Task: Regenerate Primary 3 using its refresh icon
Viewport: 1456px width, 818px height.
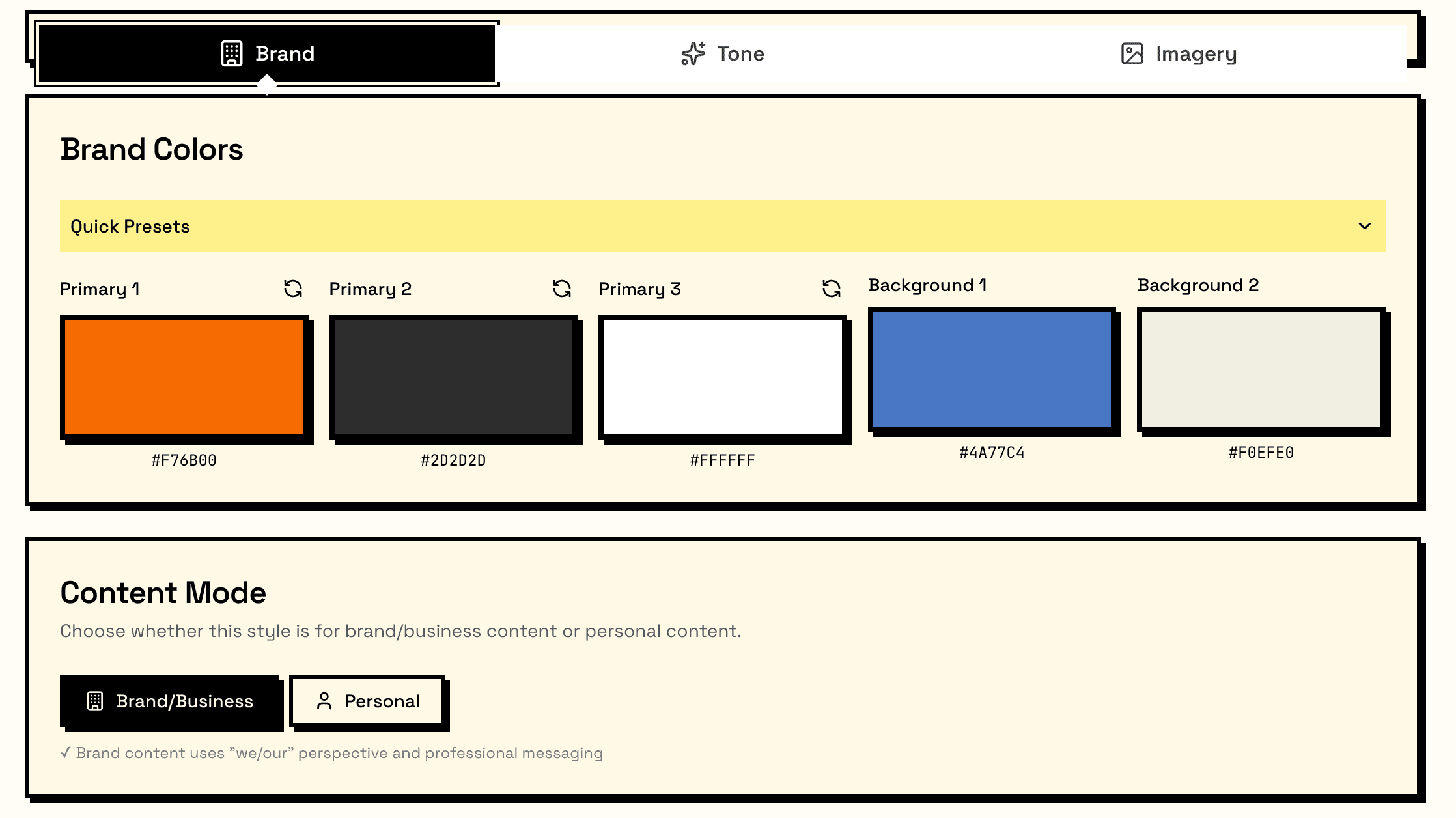Action: [832, 289]
